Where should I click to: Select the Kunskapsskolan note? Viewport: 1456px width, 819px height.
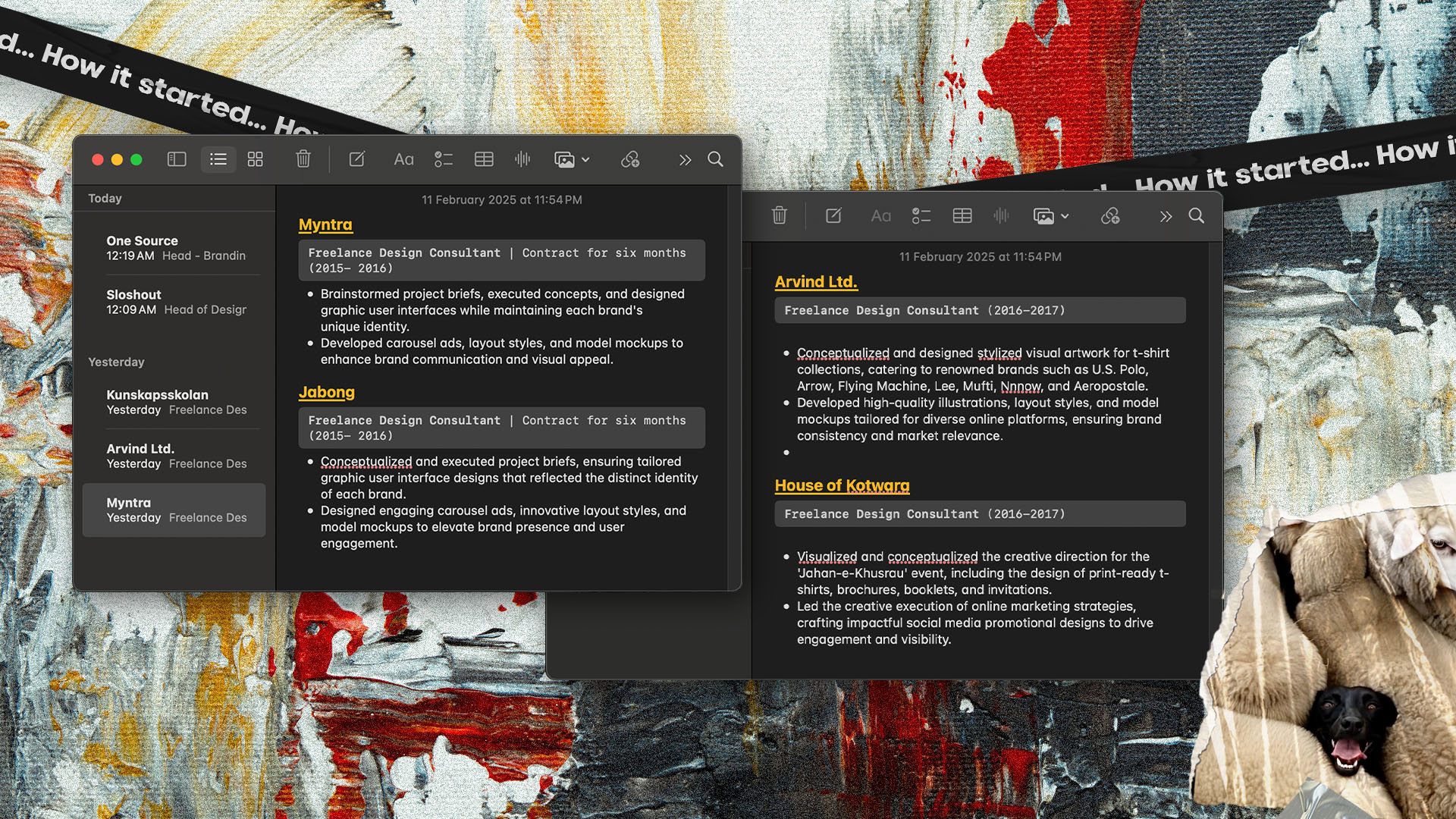(174, 402)
